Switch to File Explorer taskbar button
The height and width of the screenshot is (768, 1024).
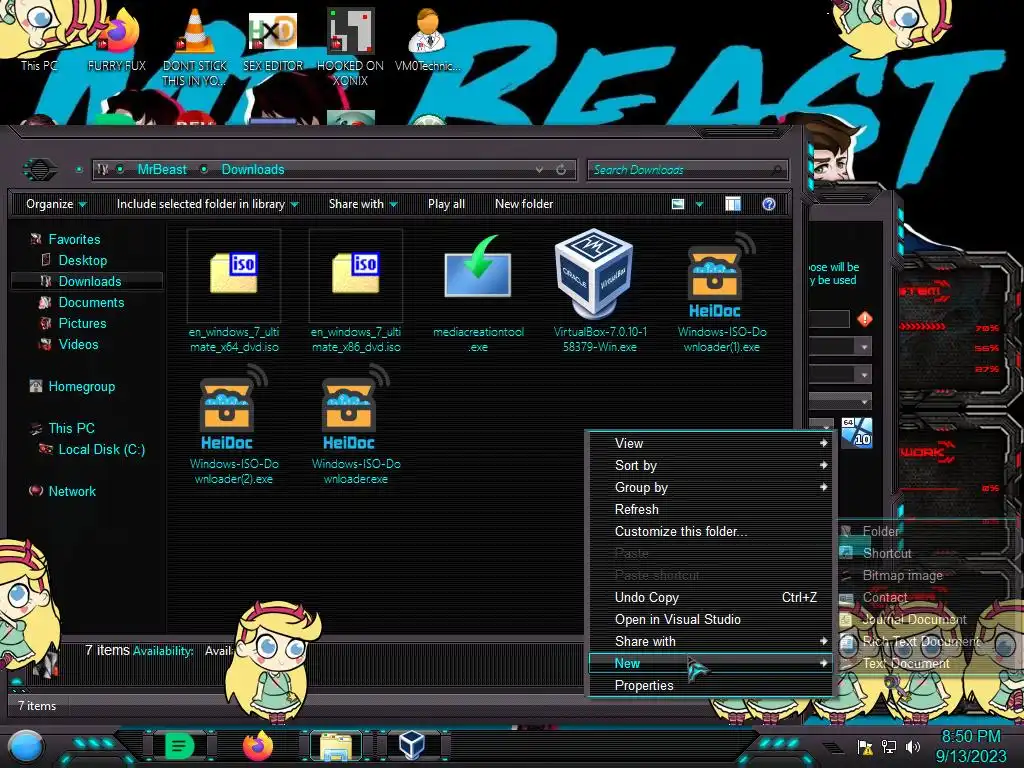point(336,746)
